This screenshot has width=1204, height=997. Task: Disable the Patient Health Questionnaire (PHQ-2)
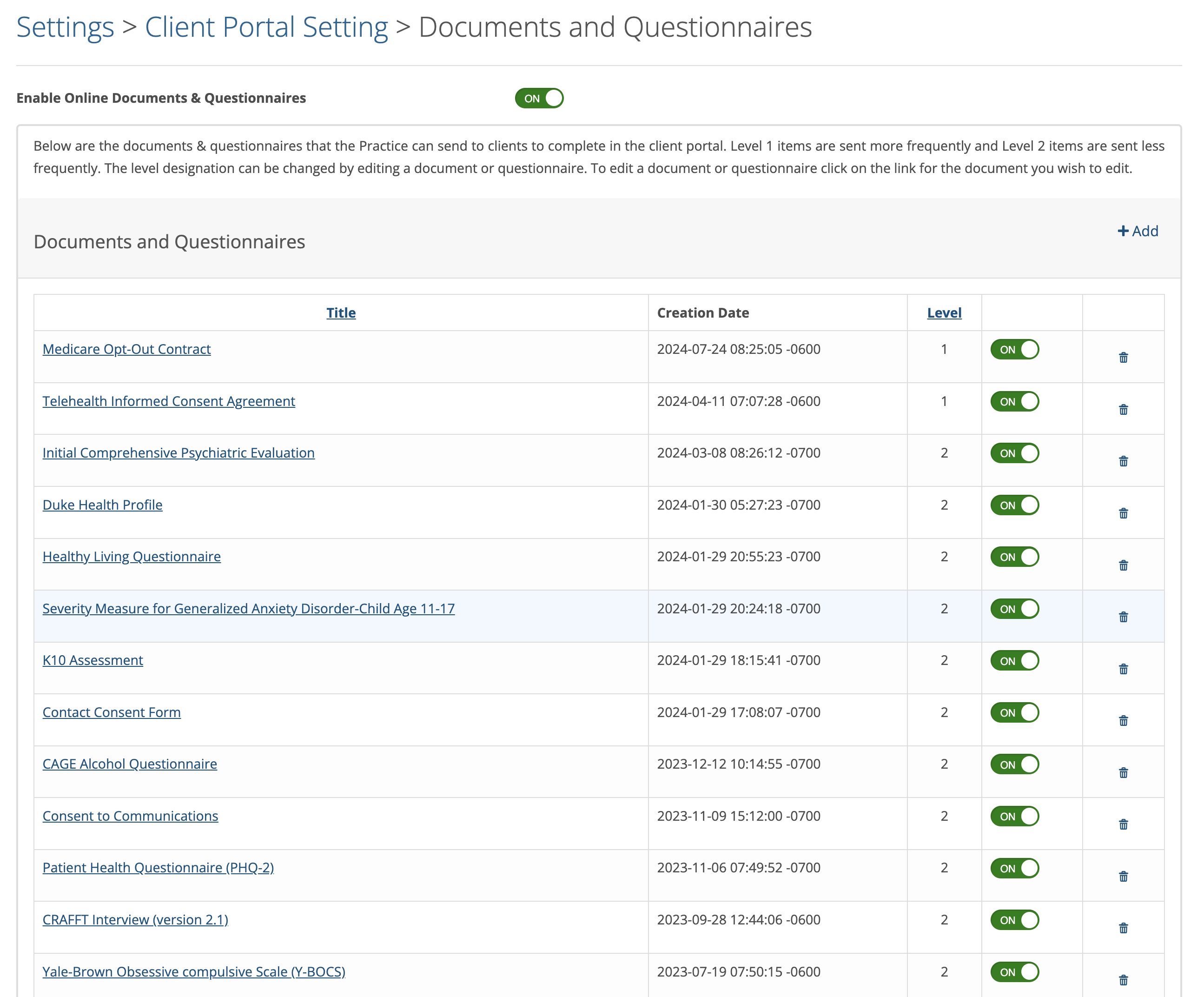(1014, 868)
